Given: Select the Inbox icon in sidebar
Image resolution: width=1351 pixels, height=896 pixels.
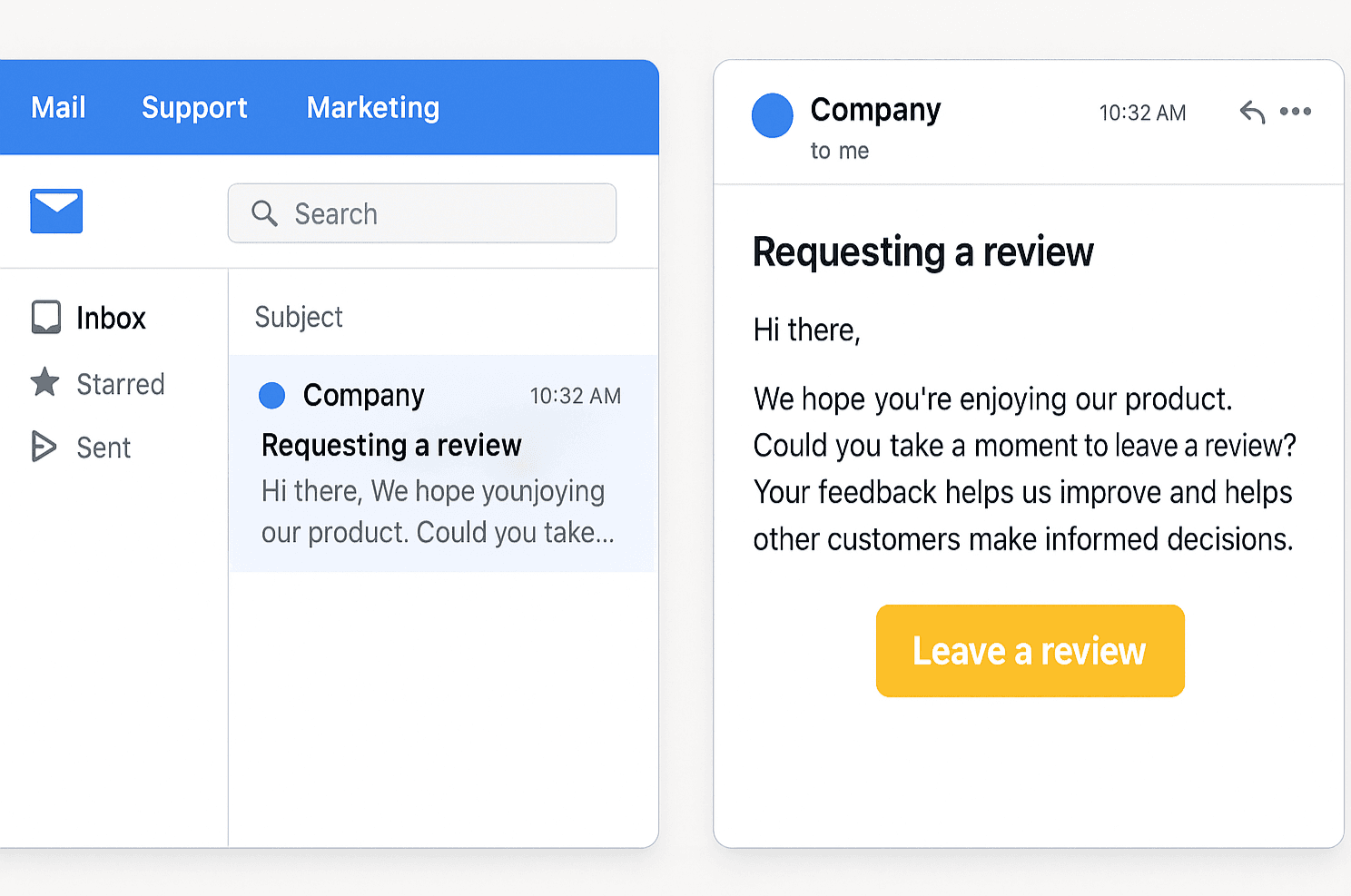Looking at the screenshot, I should (45, 317).
